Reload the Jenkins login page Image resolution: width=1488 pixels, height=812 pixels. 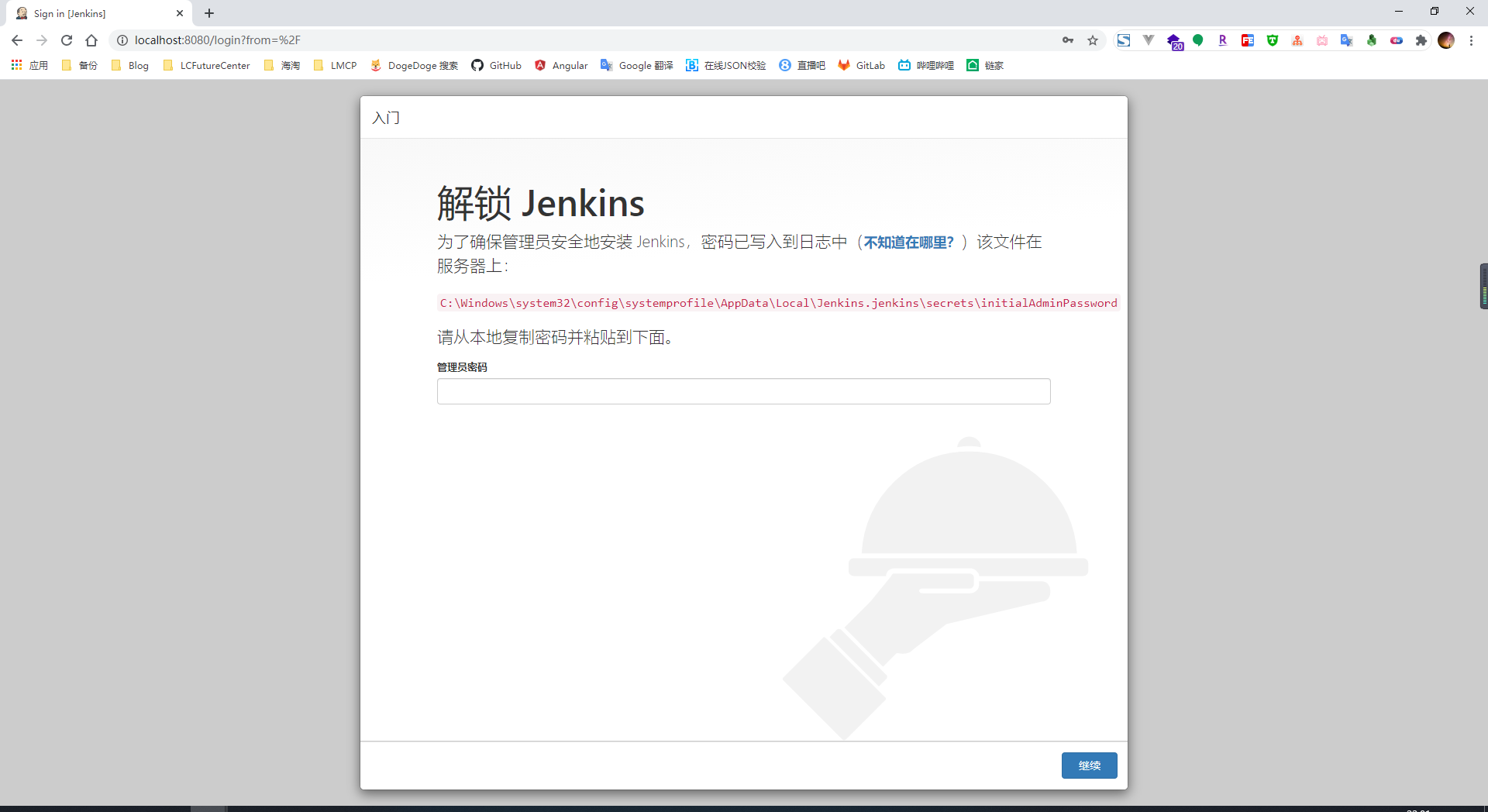point(67,40)
